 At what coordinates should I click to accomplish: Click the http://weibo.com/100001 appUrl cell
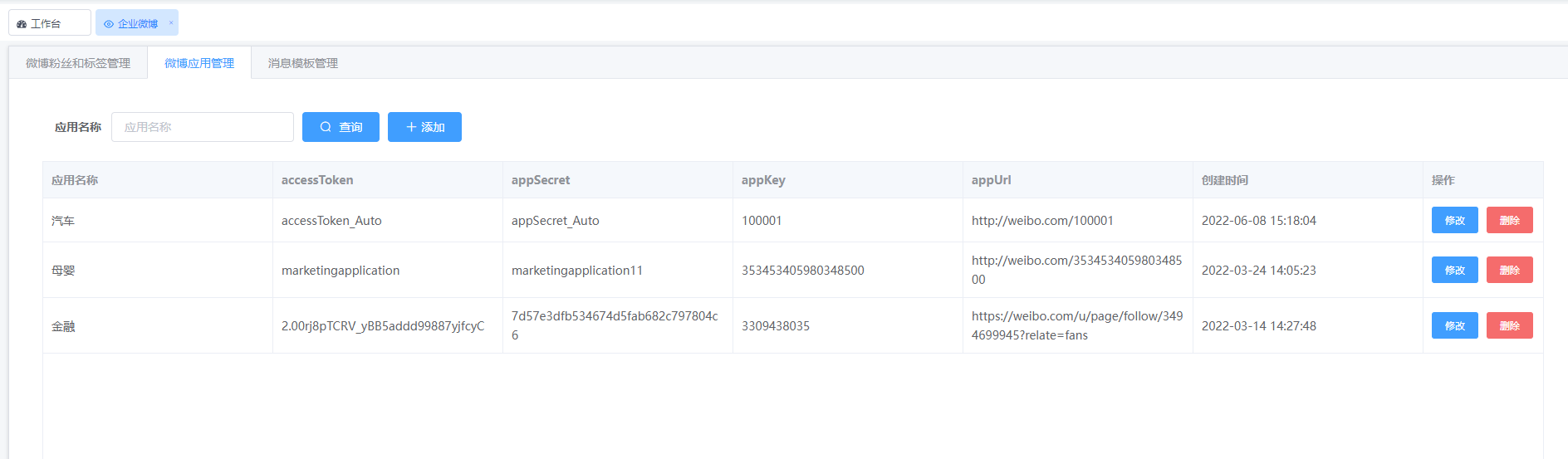pyautogui.click(x=1042, y=221)
